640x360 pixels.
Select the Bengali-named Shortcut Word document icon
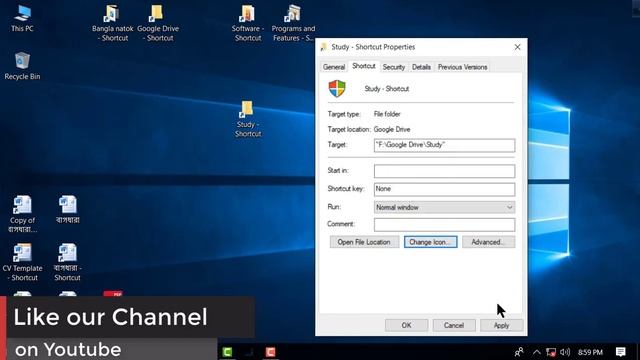click(x=68, y=262)
